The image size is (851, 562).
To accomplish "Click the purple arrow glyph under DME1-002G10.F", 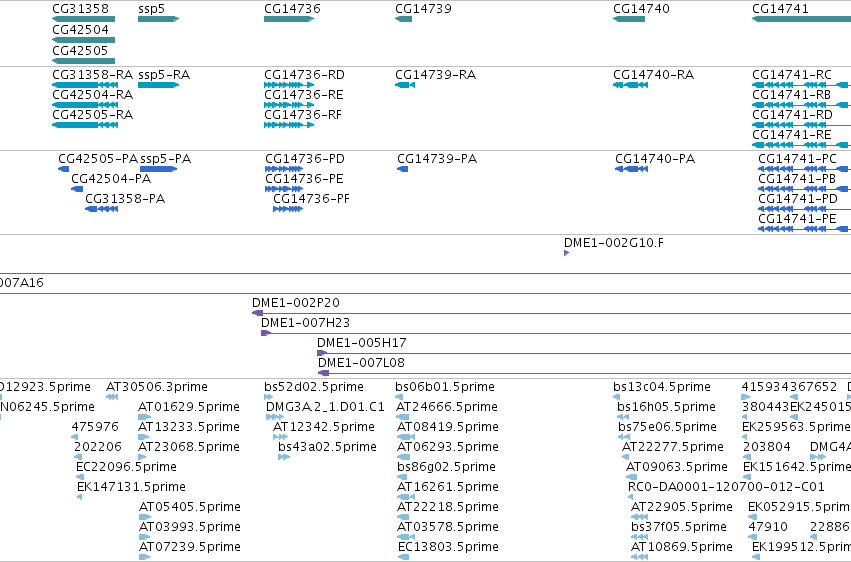I will pyautogui.click(x=566, y=253).
